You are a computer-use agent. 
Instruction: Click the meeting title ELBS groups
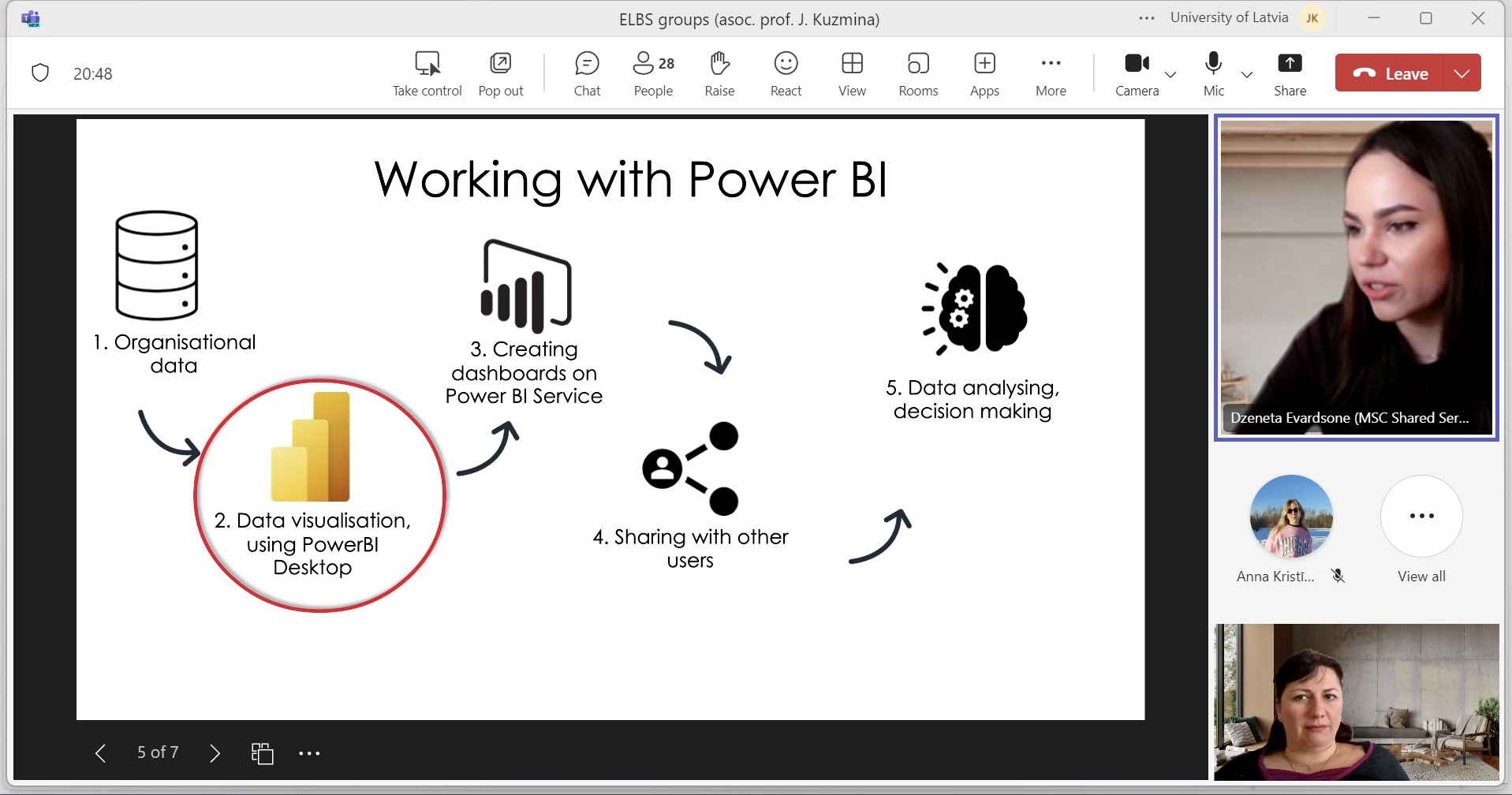pos(749,20)
